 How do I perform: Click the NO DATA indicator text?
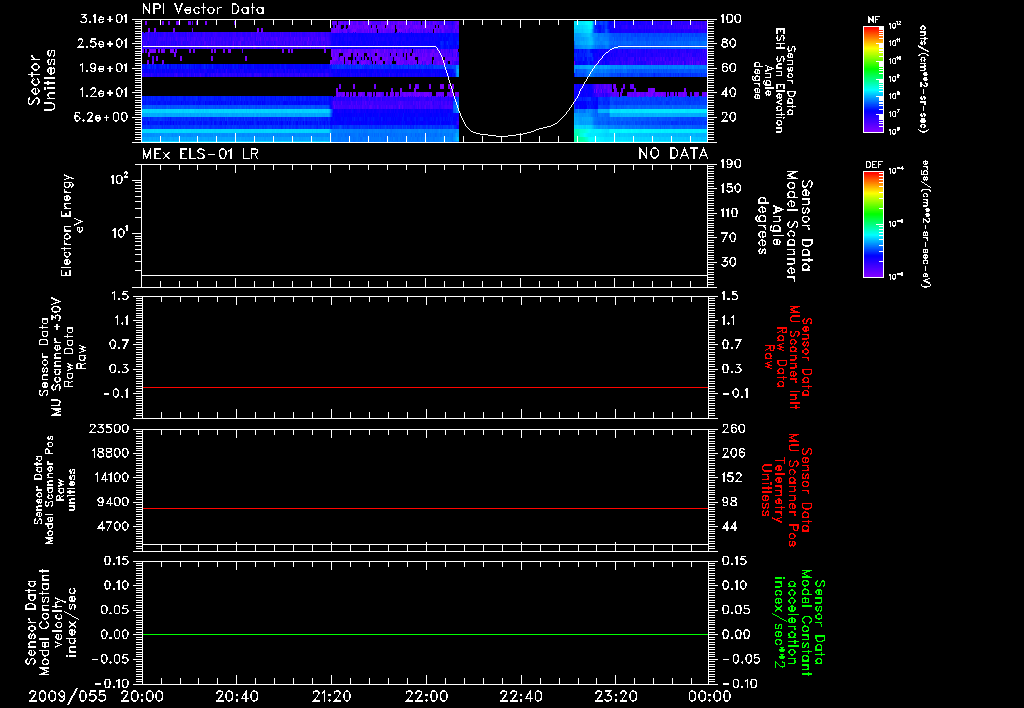click(x=672, y=153)
